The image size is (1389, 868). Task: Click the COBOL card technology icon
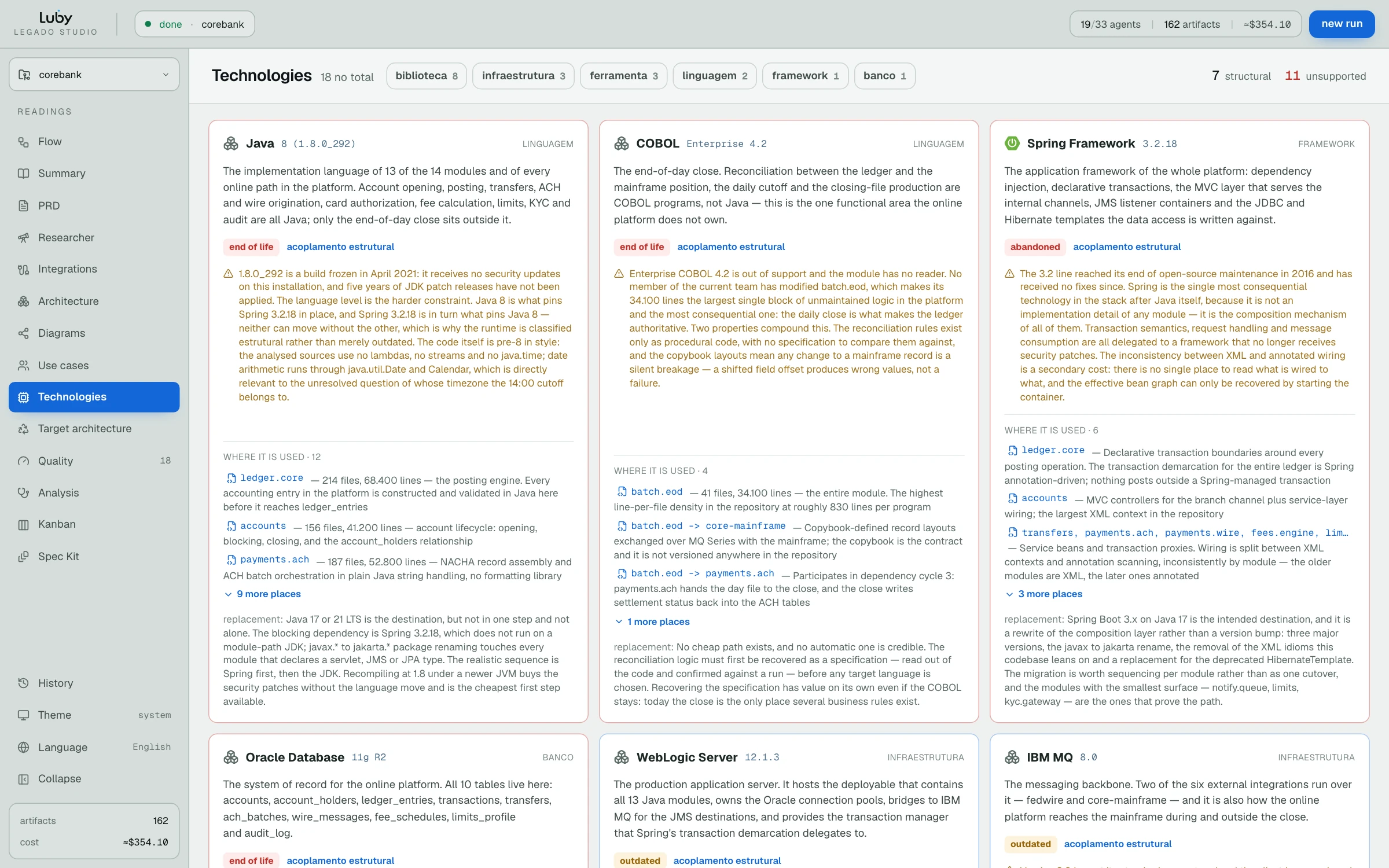click(622, 144)
